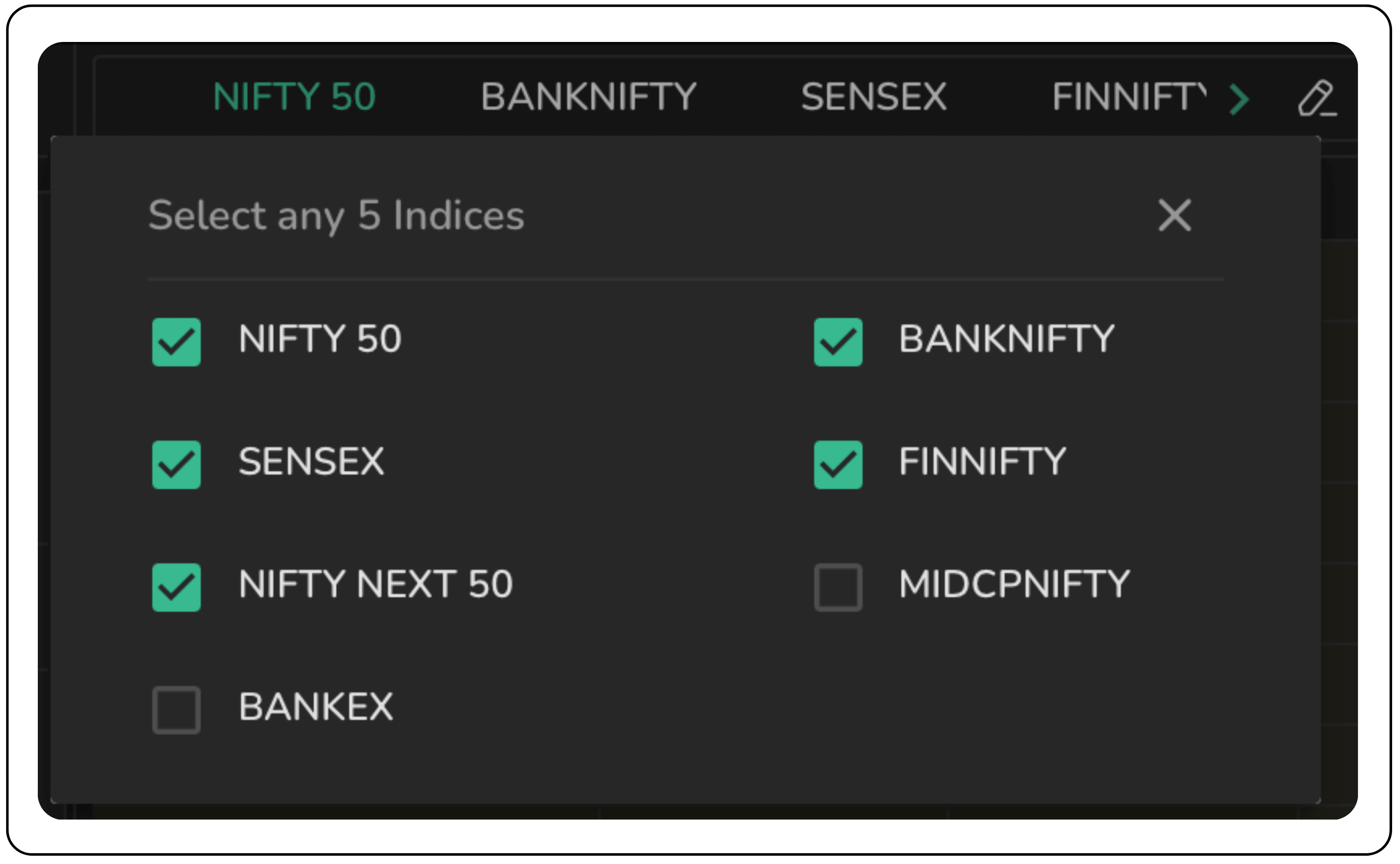1400x864 pixels.
Task: Uncheck the NIFTY 50 checkbox
Action: coord(176,342)
